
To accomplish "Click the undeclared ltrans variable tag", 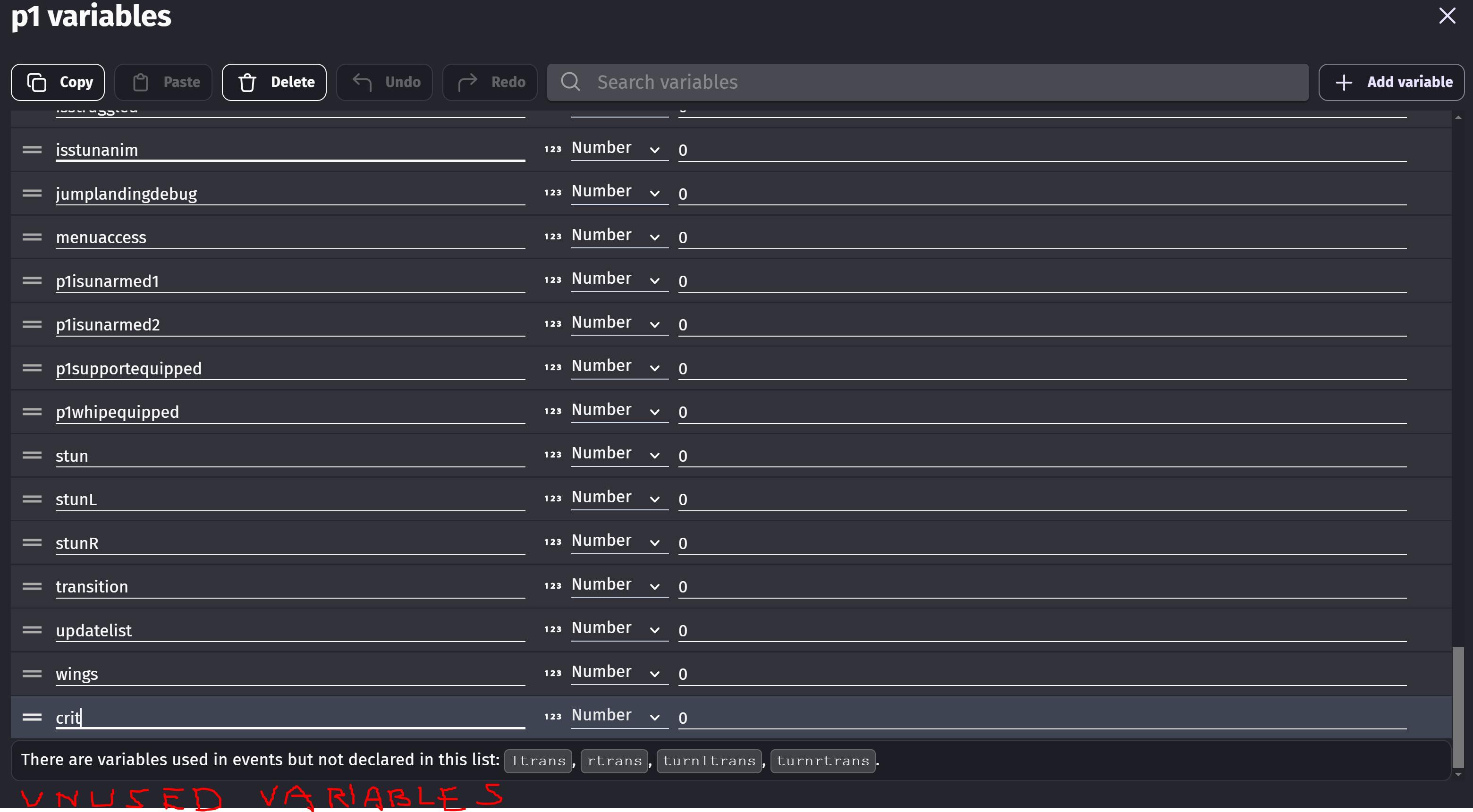I will click(538, 761).
